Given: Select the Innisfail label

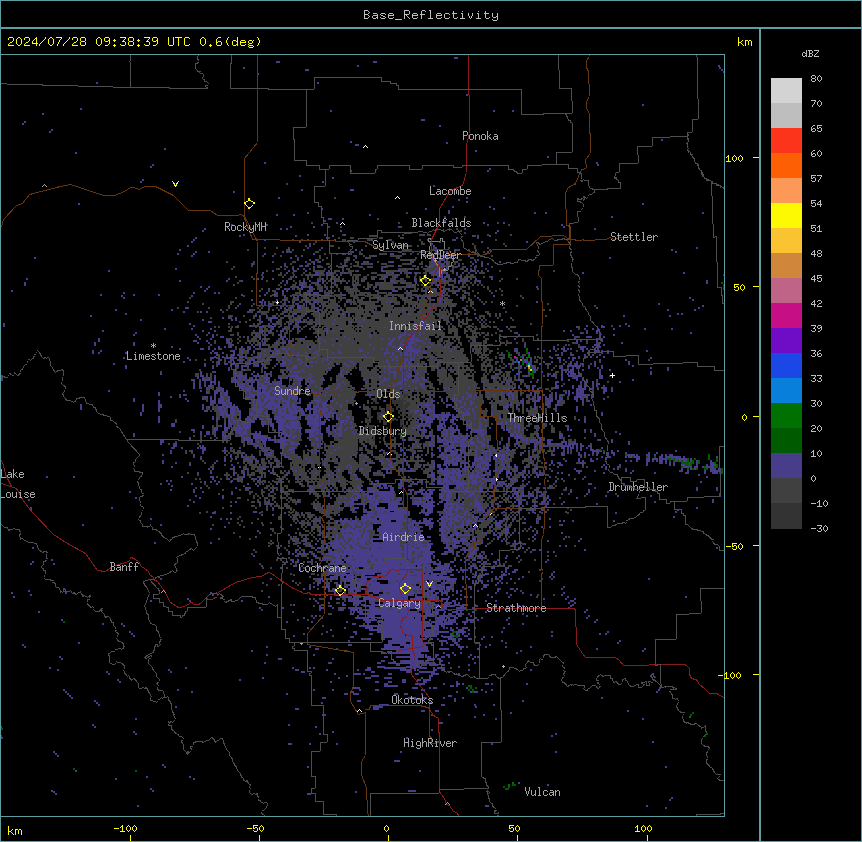Looking at the screenshot, I should pyautogui.click(x=415, y=326).
